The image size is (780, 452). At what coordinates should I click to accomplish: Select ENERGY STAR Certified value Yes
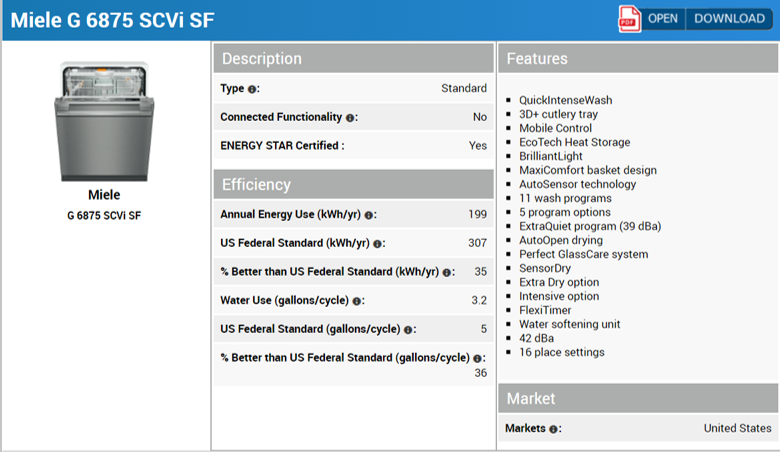(478, 146)
